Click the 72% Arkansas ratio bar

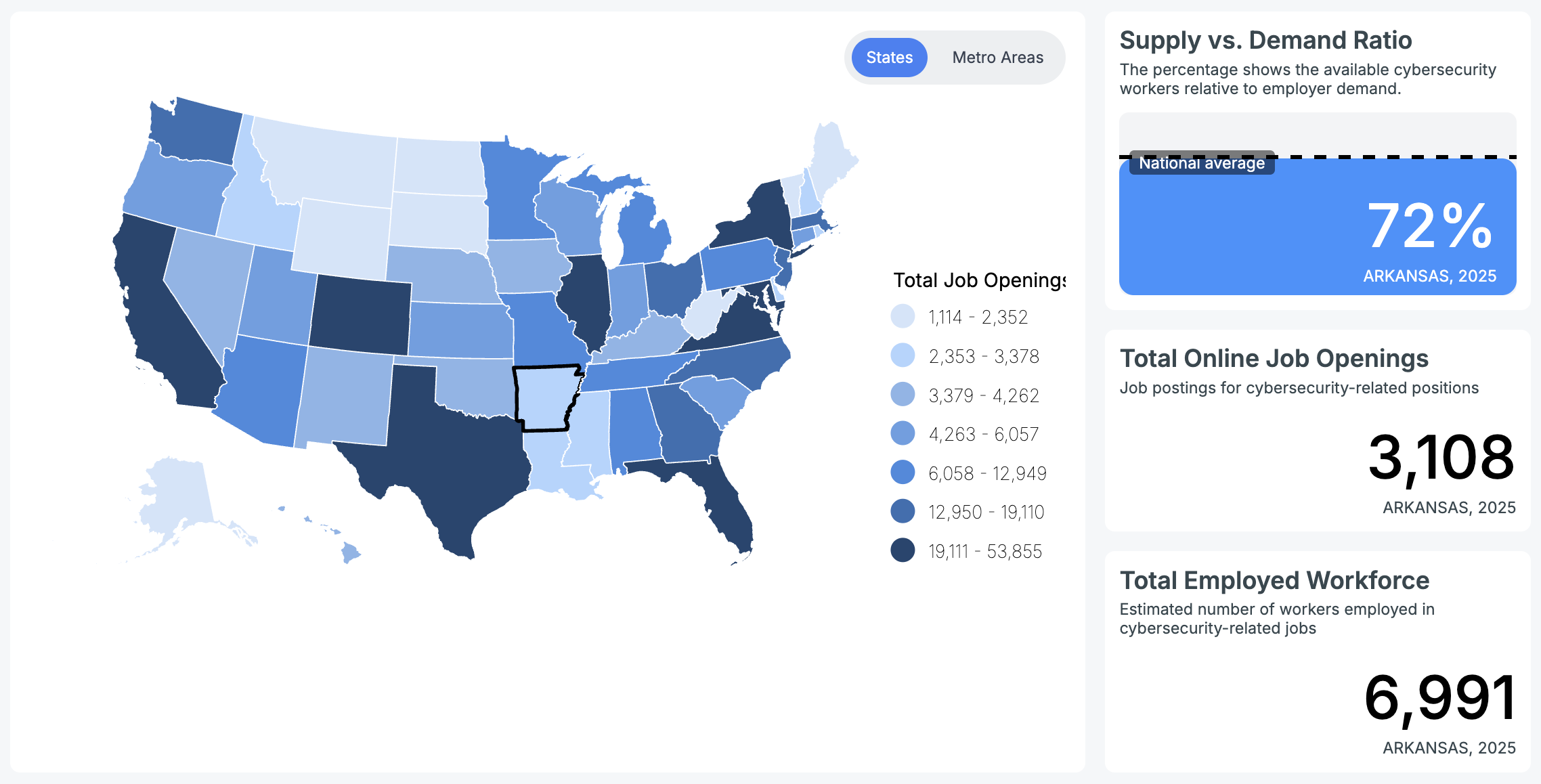point(1318,227)
